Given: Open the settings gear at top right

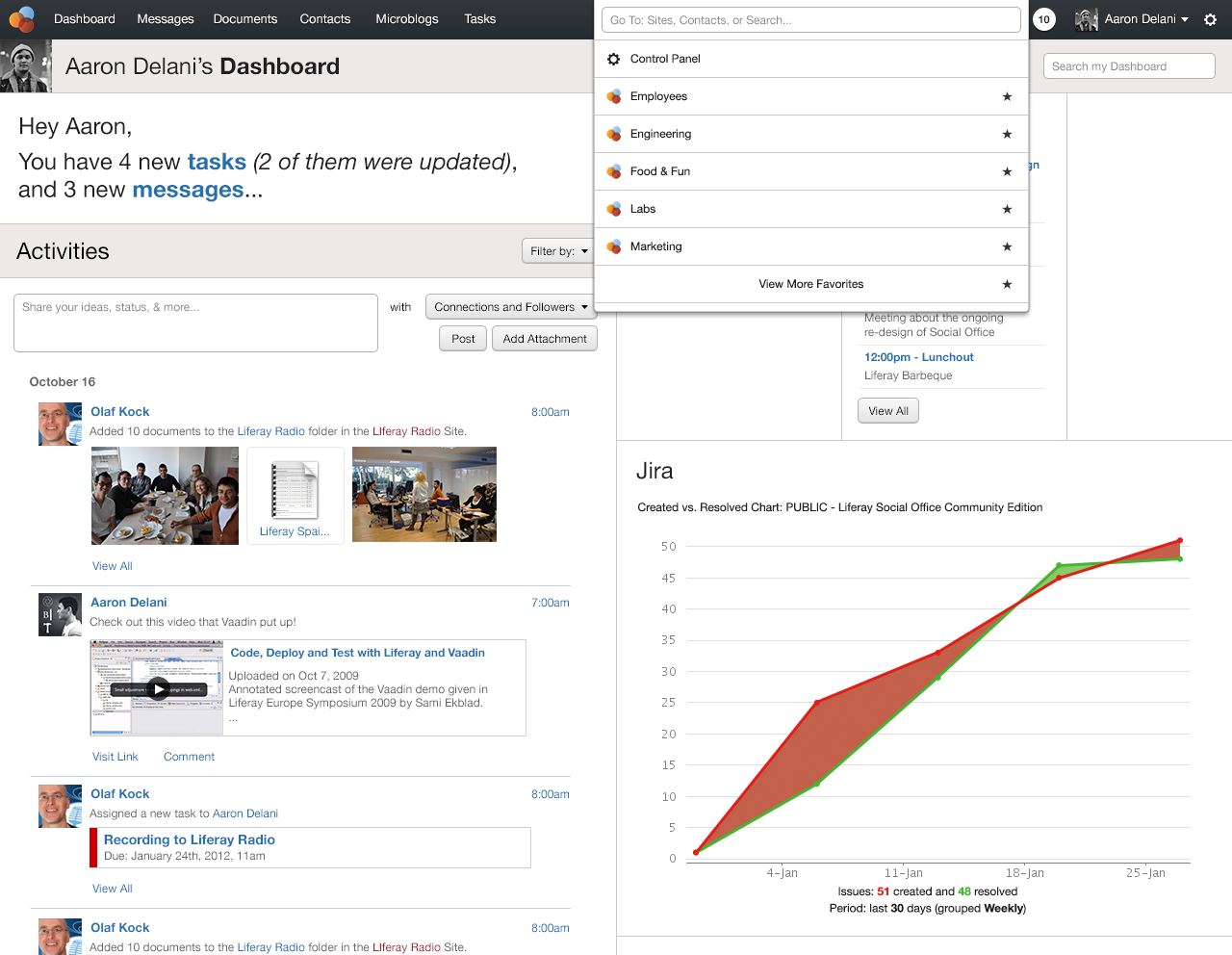Looking at the screenshot, I should pos(1210,18).
